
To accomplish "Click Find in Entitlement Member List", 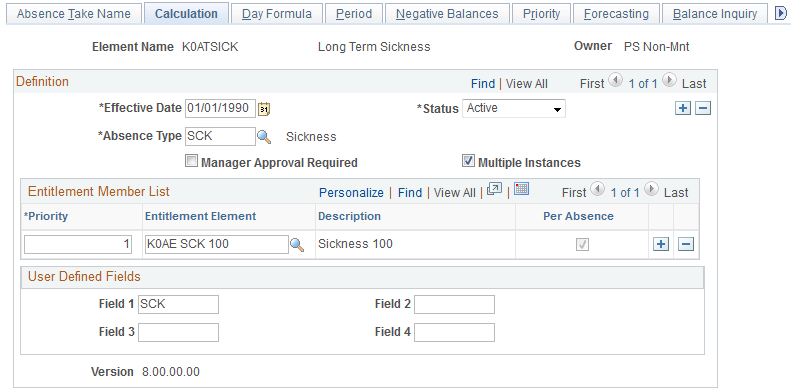I will [x=410, y=193].
